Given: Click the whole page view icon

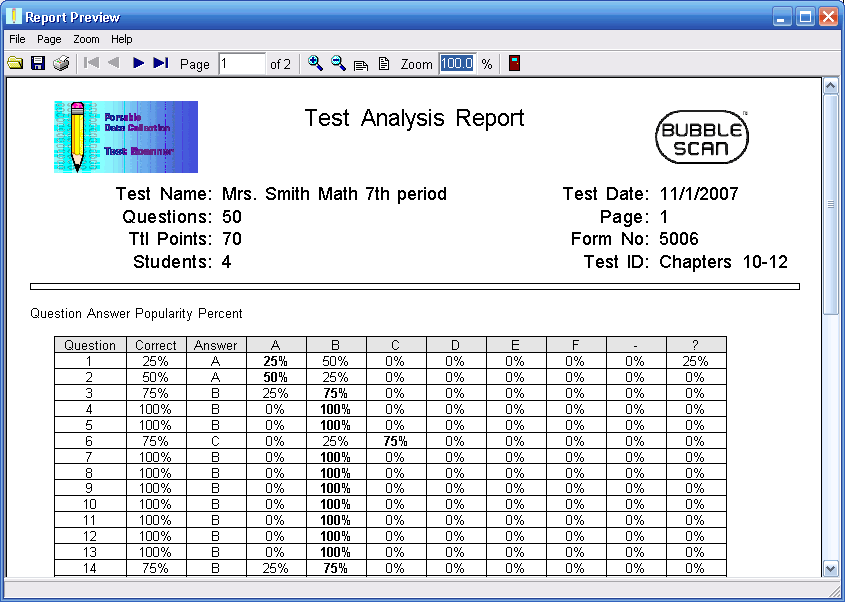Looking at the screenshot, I should 384,64.
